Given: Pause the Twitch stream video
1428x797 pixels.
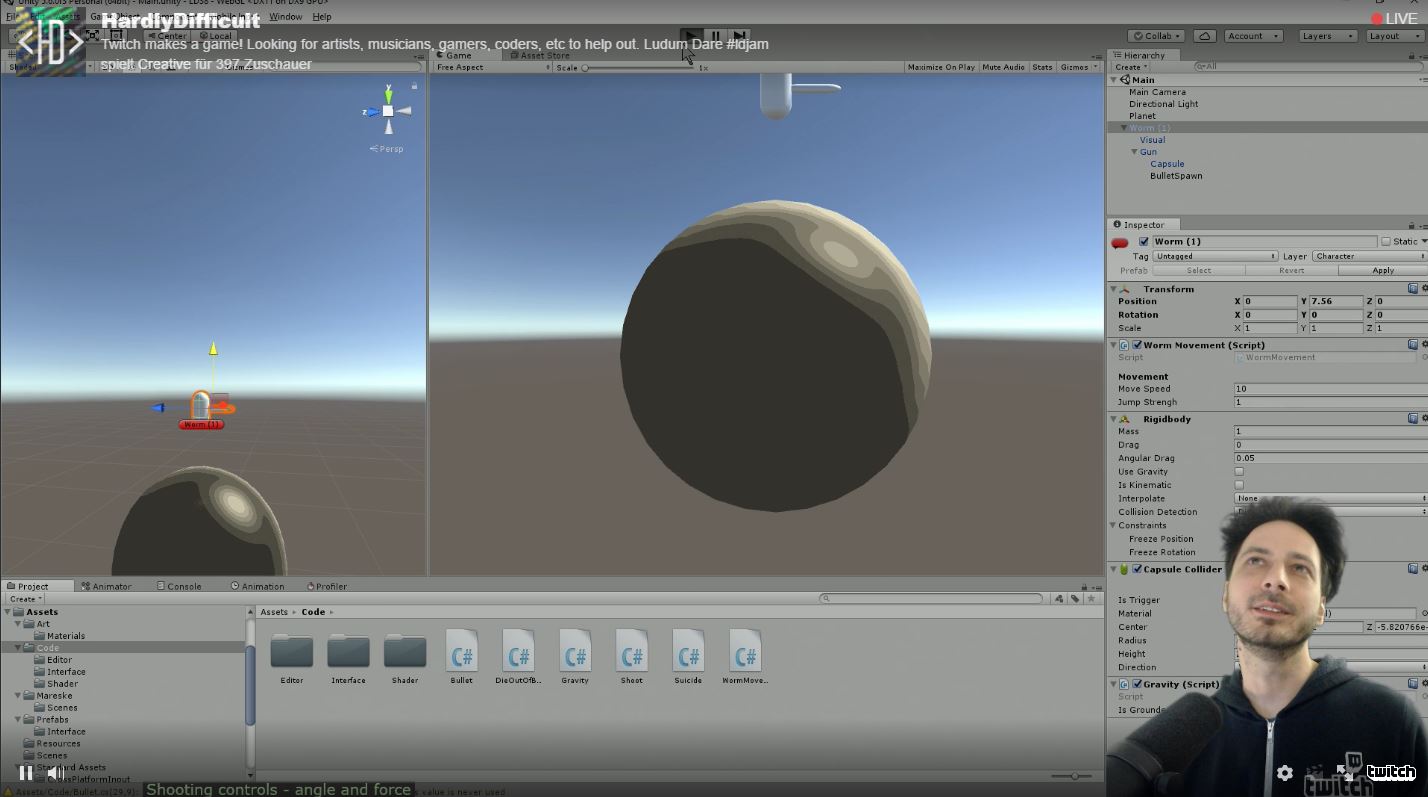Looking at the screenshot, I should [x=26, y=772].
